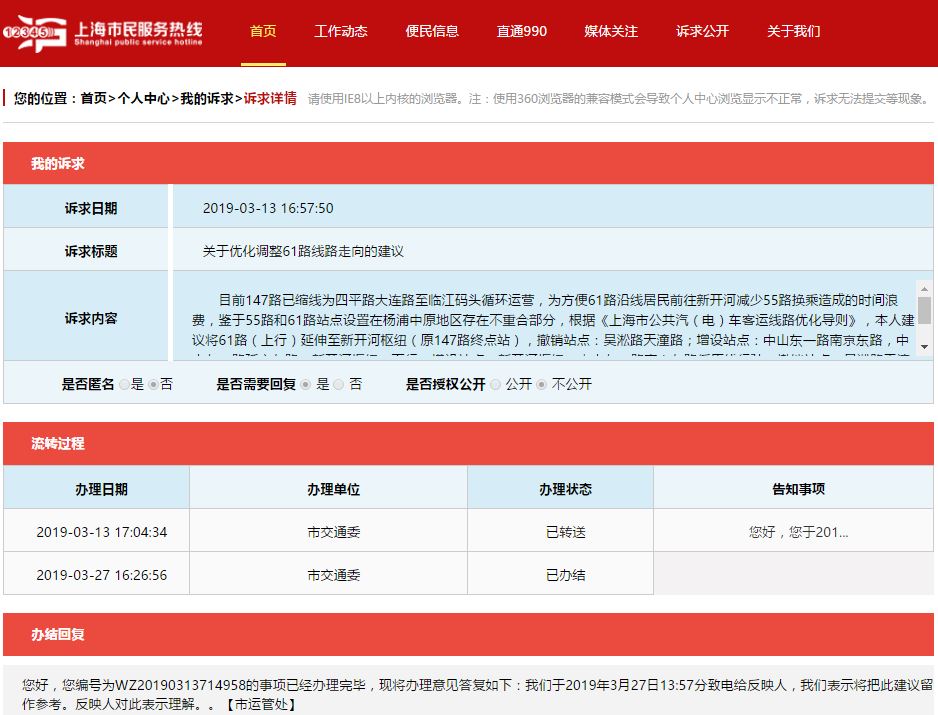Open the 工作动态 menu item
The image size is (938, 715).
(x=341, y=31)
